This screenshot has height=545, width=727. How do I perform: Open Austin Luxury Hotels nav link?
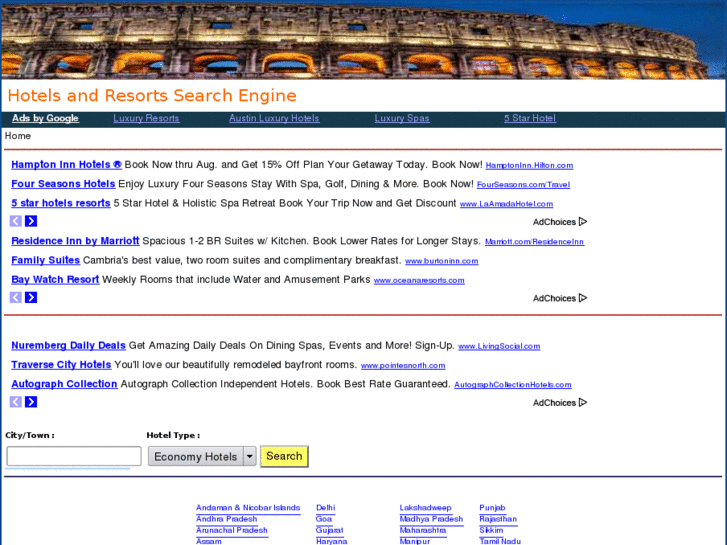click(274, 118)
